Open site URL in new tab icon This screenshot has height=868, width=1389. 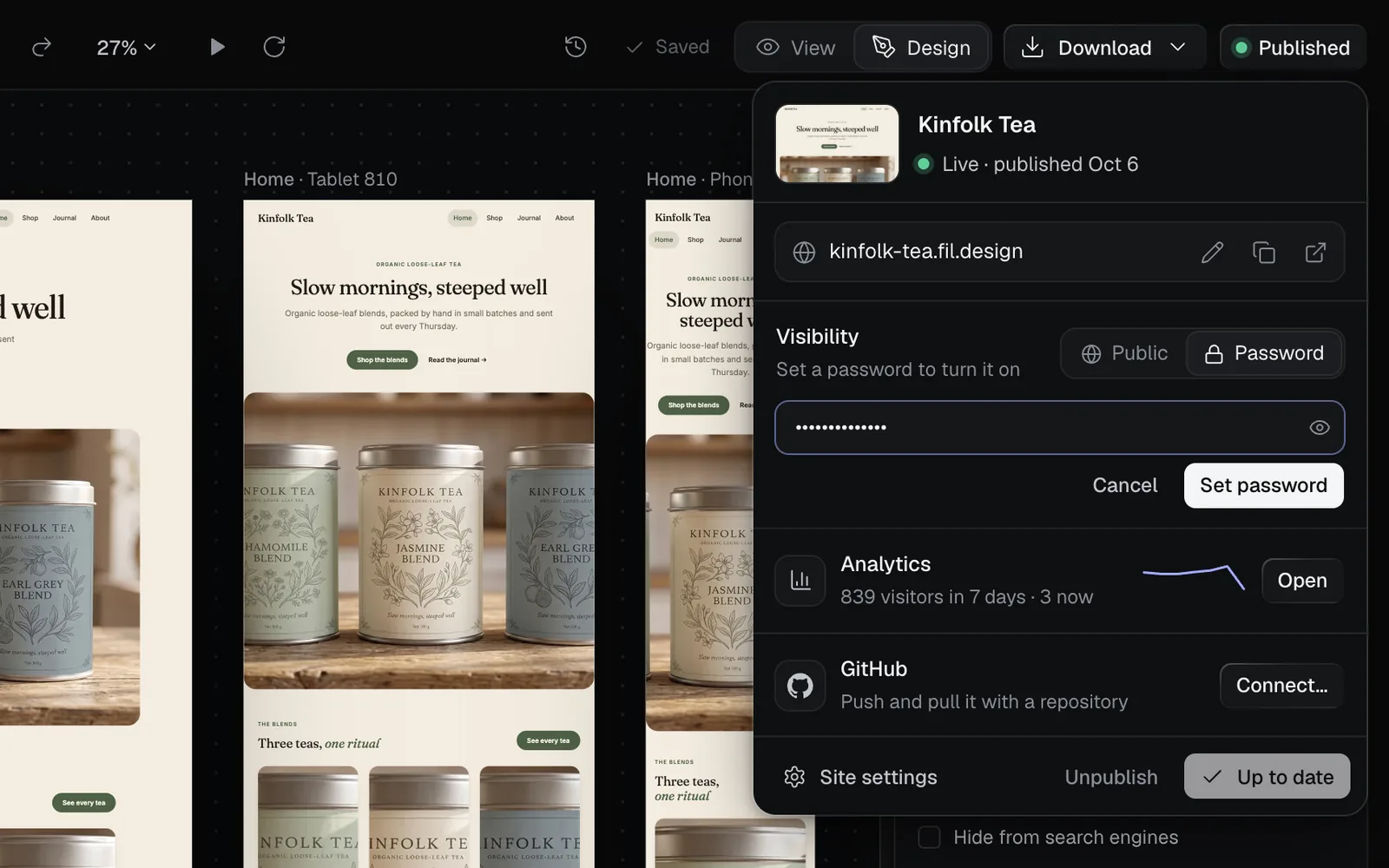click(x=1315, y=252)
